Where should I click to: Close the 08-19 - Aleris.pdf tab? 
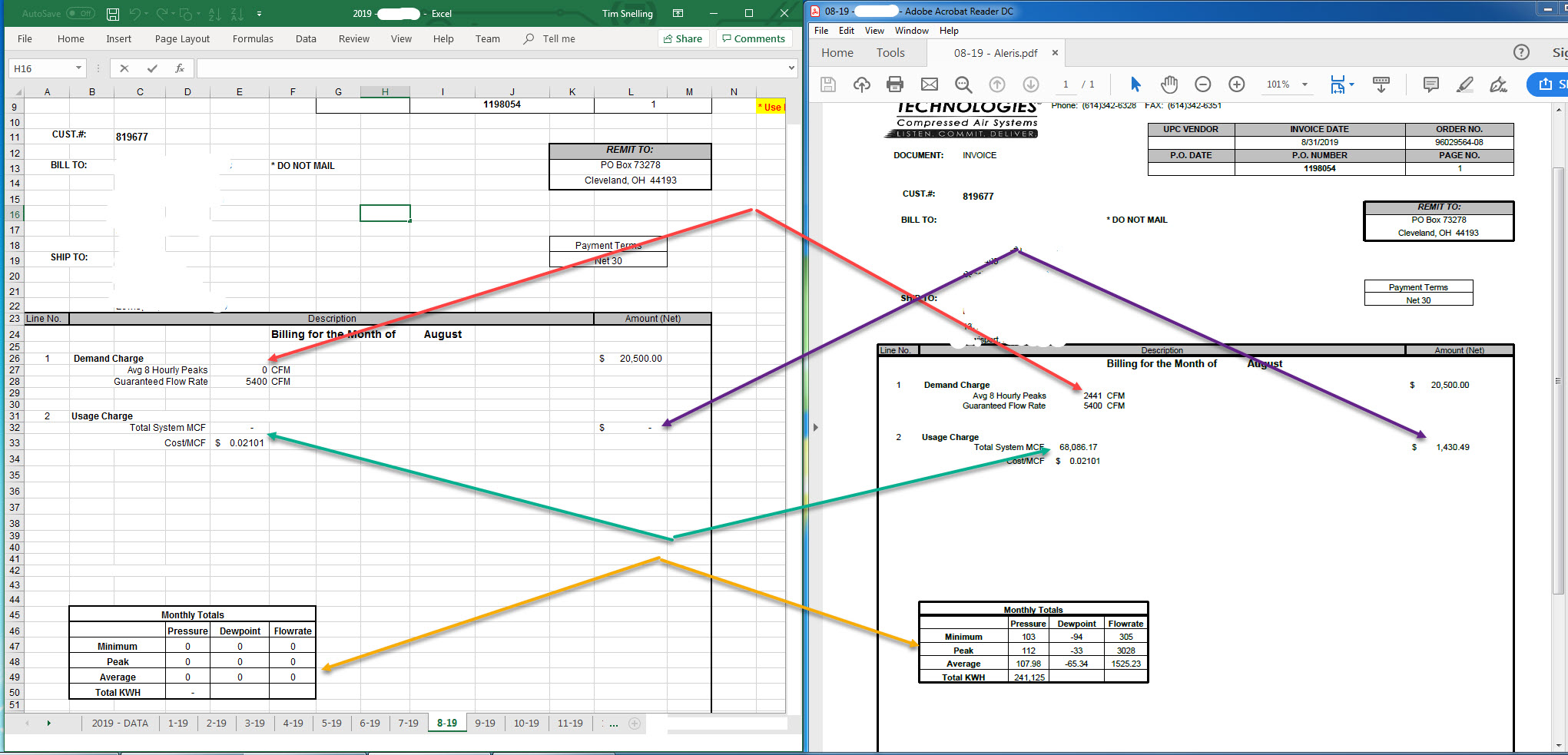click(x=1055, y=53)
